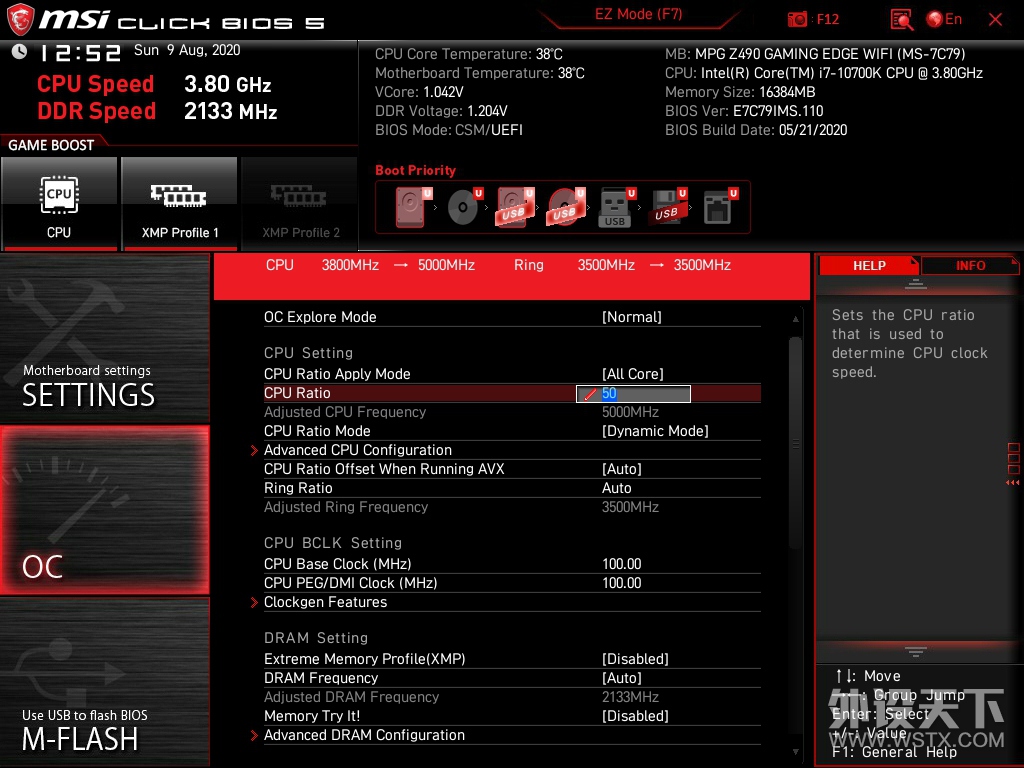
Task: Select the USB hard disk boot icon
Action: pos(515,206)
